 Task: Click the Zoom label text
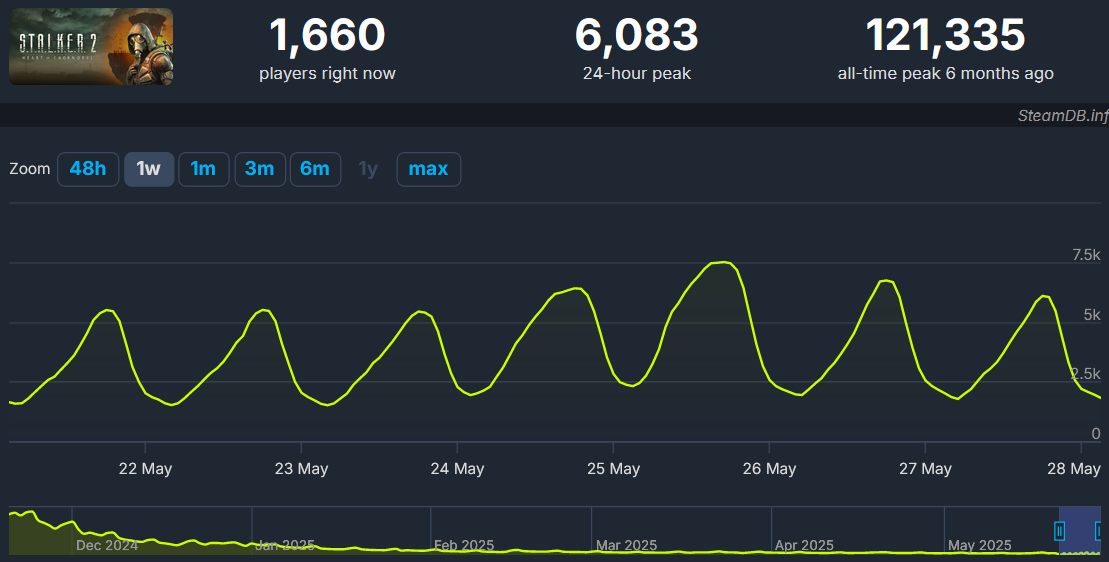point(30,169)
